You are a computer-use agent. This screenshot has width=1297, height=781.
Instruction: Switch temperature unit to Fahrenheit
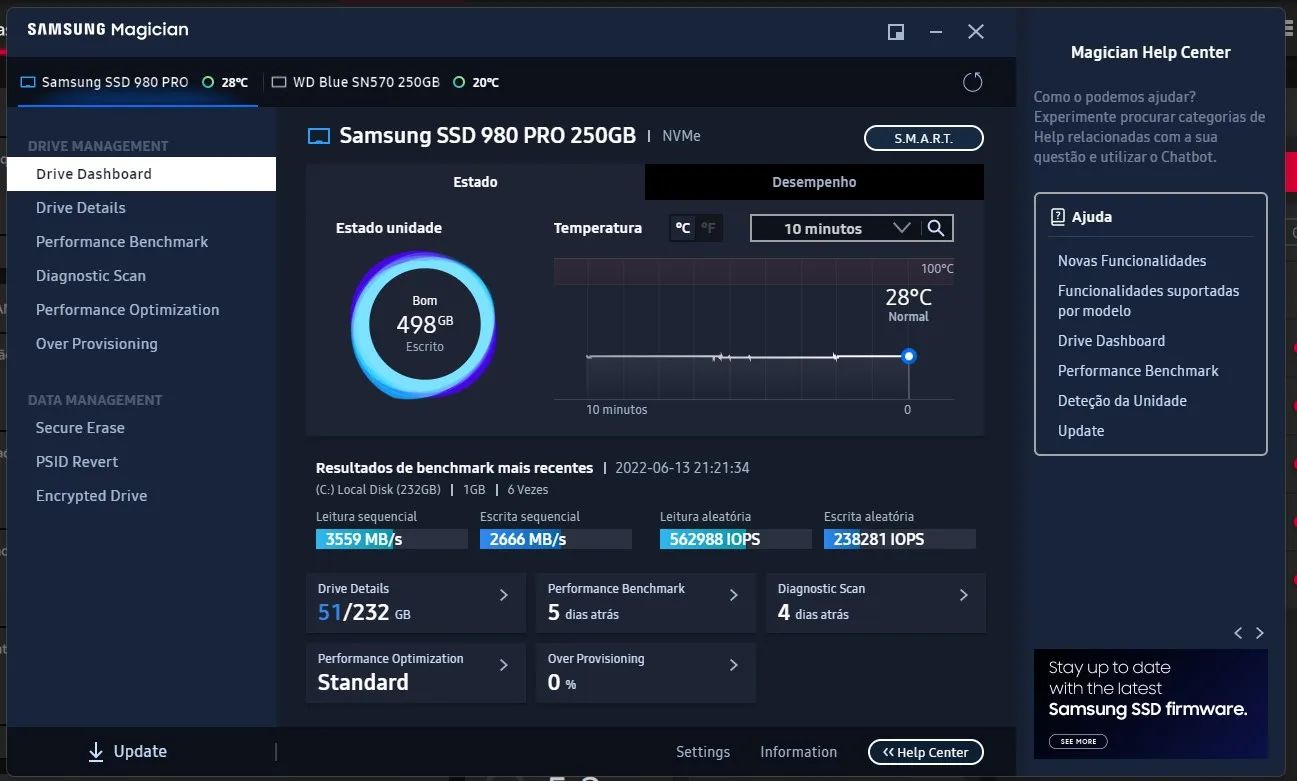pos(708,228)
